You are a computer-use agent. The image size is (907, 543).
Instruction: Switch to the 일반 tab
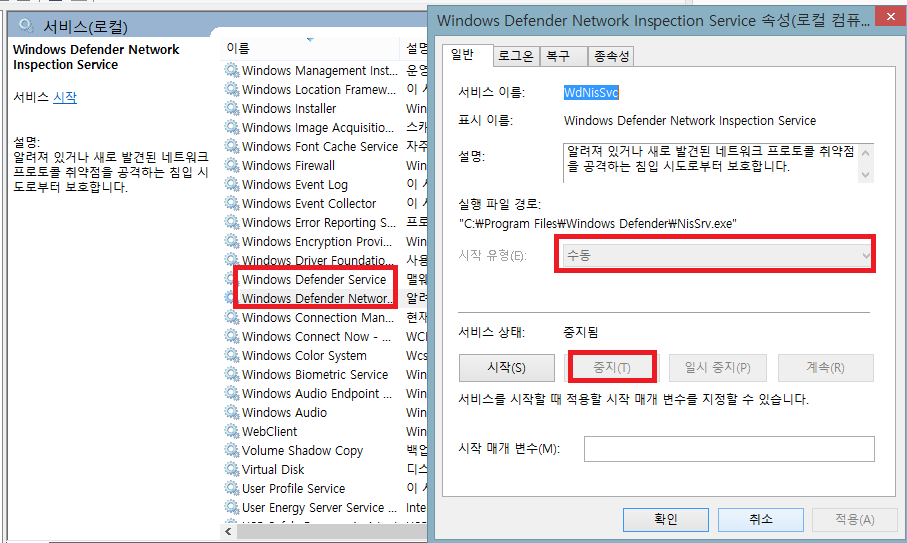pos(467,56)
